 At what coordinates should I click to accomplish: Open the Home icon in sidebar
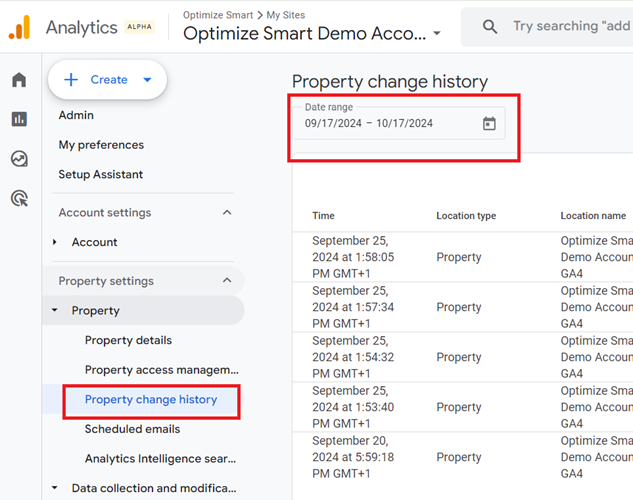[x=19, y=79]
